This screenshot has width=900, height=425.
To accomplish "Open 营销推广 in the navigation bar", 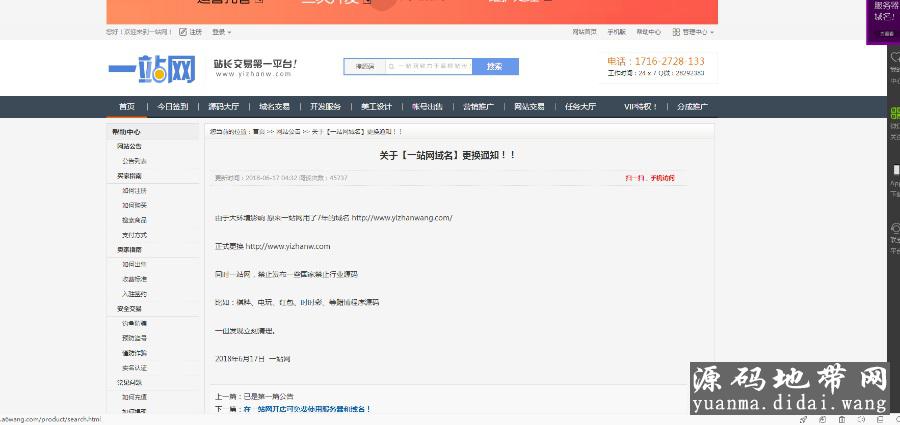I will (x=478, y=107).
